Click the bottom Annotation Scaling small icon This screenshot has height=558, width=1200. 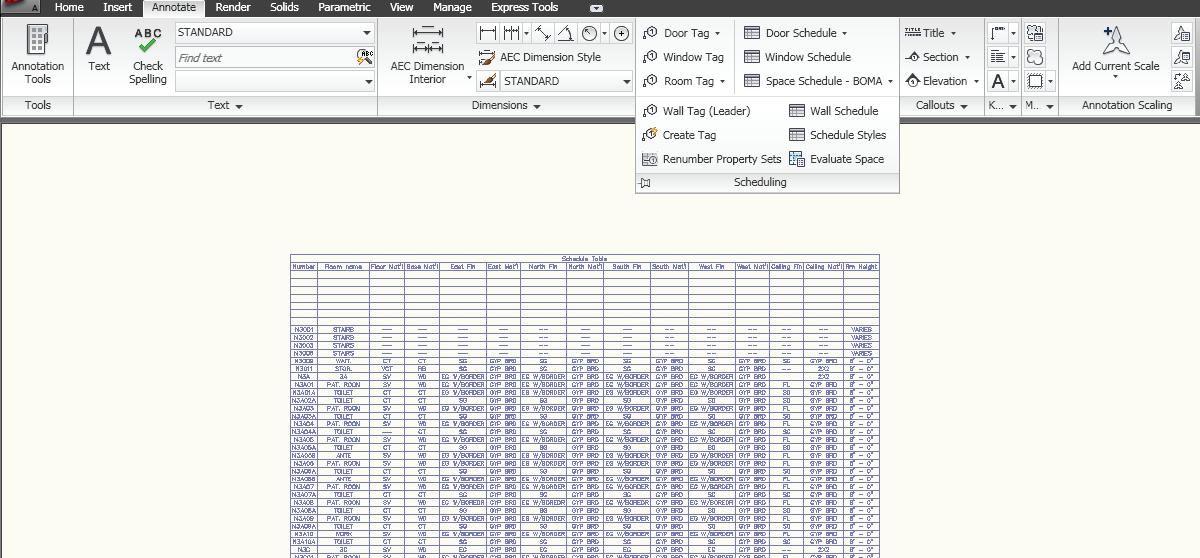tap(1182, 81)
